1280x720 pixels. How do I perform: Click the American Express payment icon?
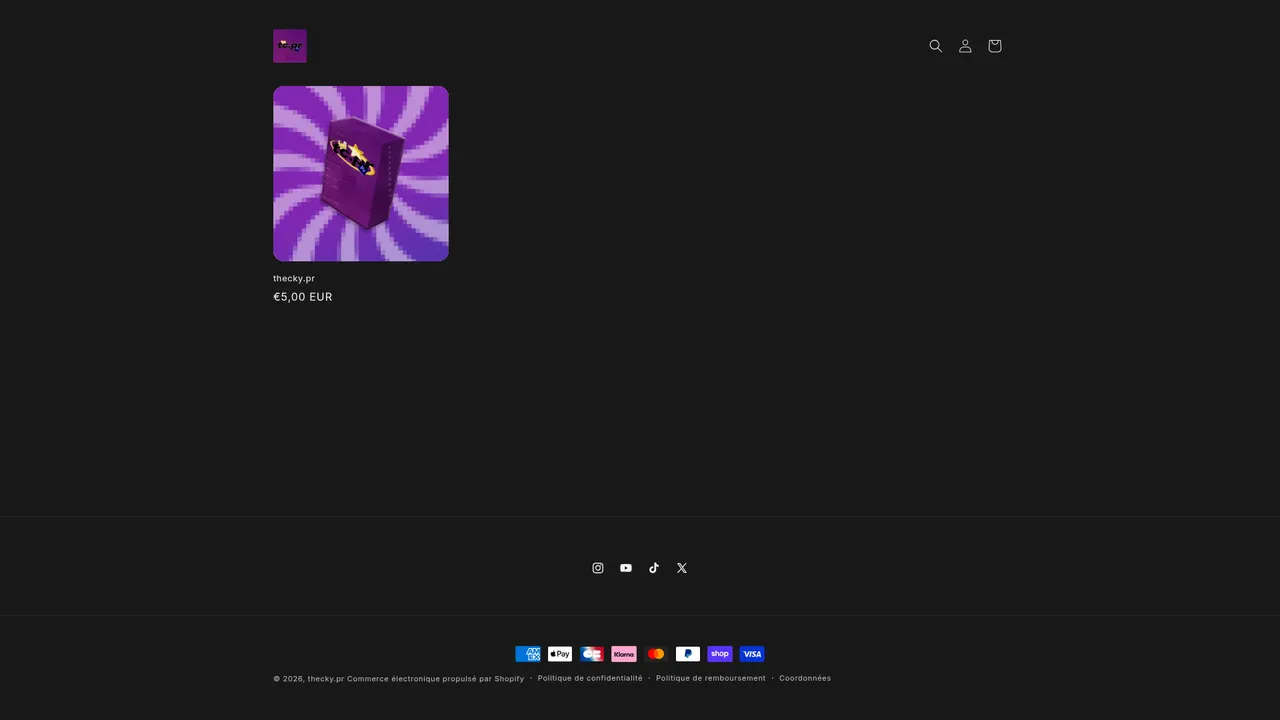[528, 654]
